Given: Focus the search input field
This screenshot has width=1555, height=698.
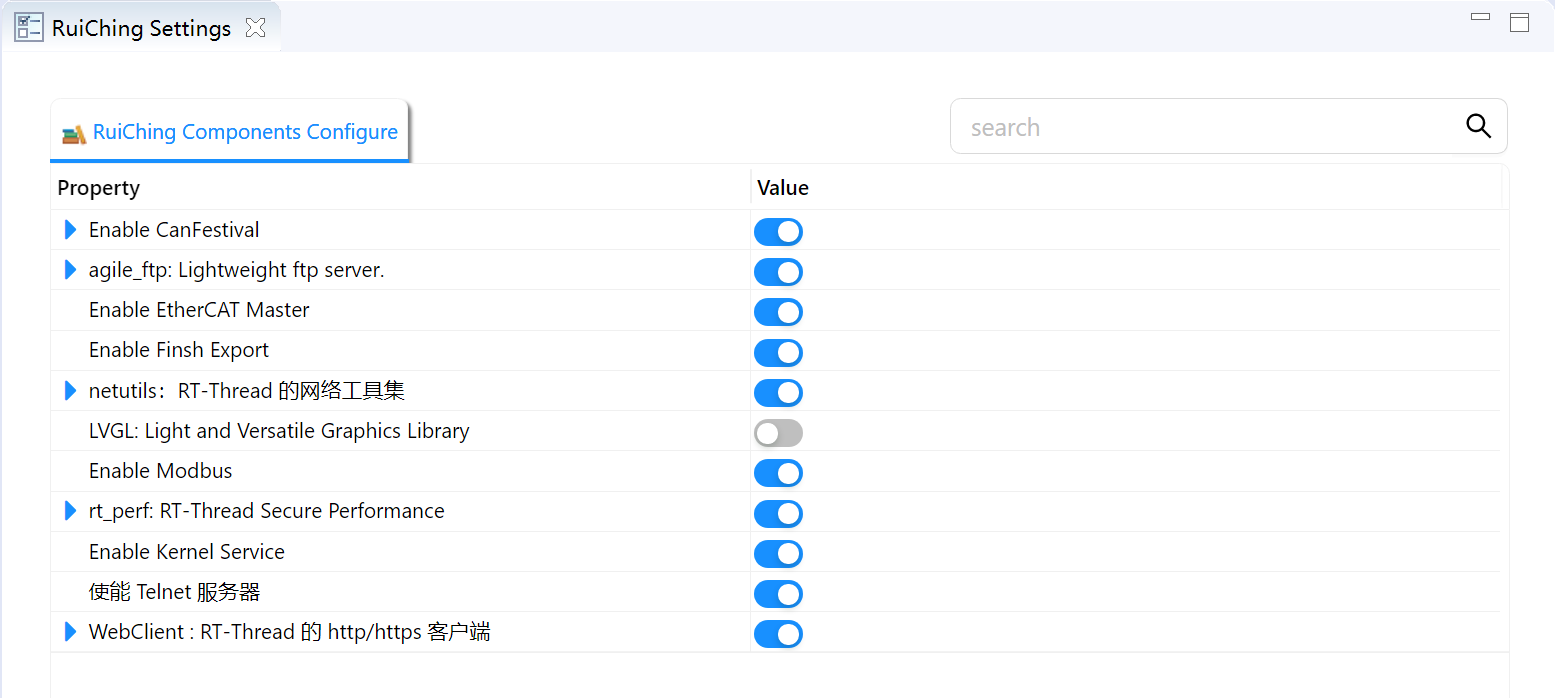Looking at the screenshot, I should click(1200, 127).
